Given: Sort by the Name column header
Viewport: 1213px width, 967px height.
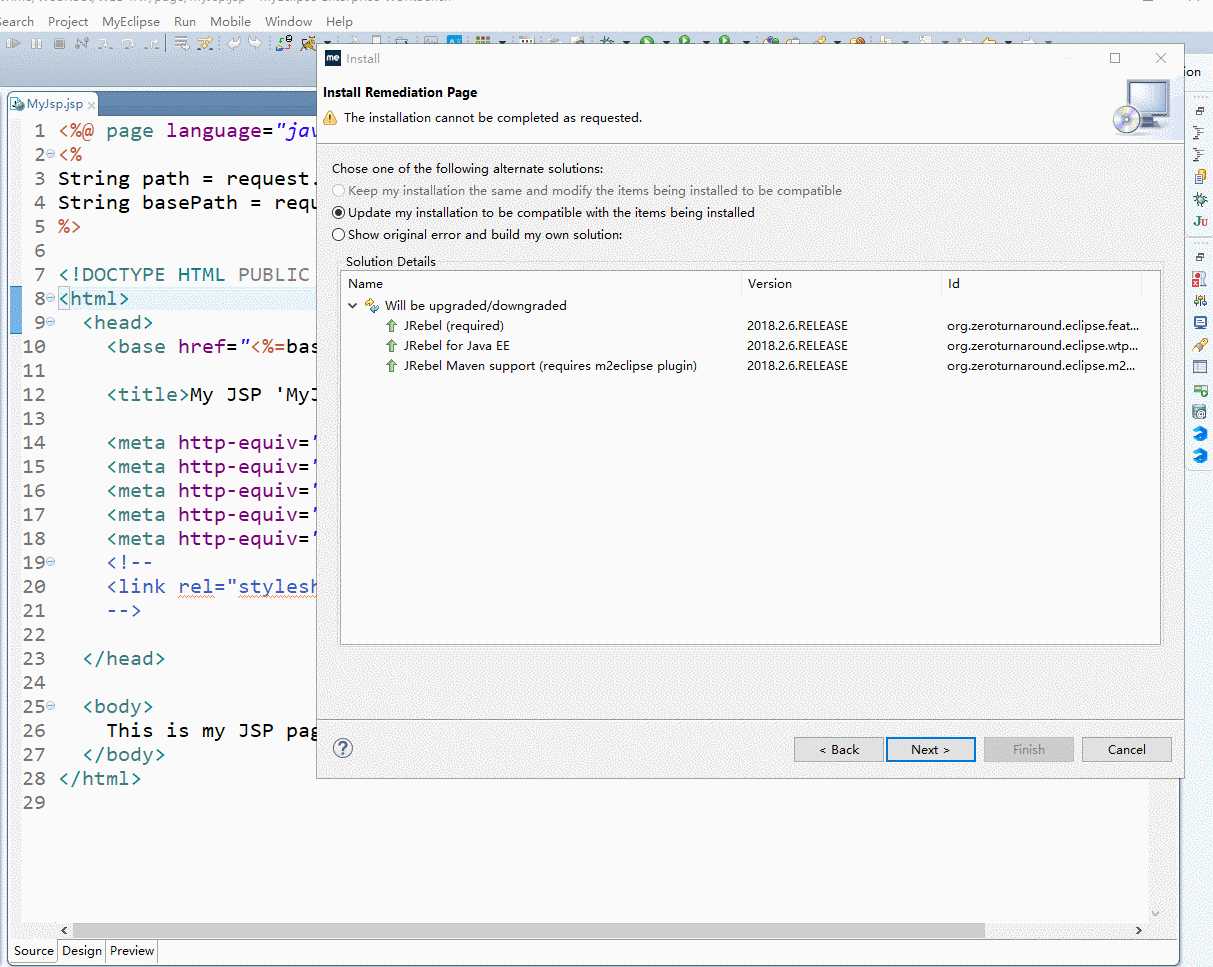Looking at the screenshot, I should click(541, 284).
